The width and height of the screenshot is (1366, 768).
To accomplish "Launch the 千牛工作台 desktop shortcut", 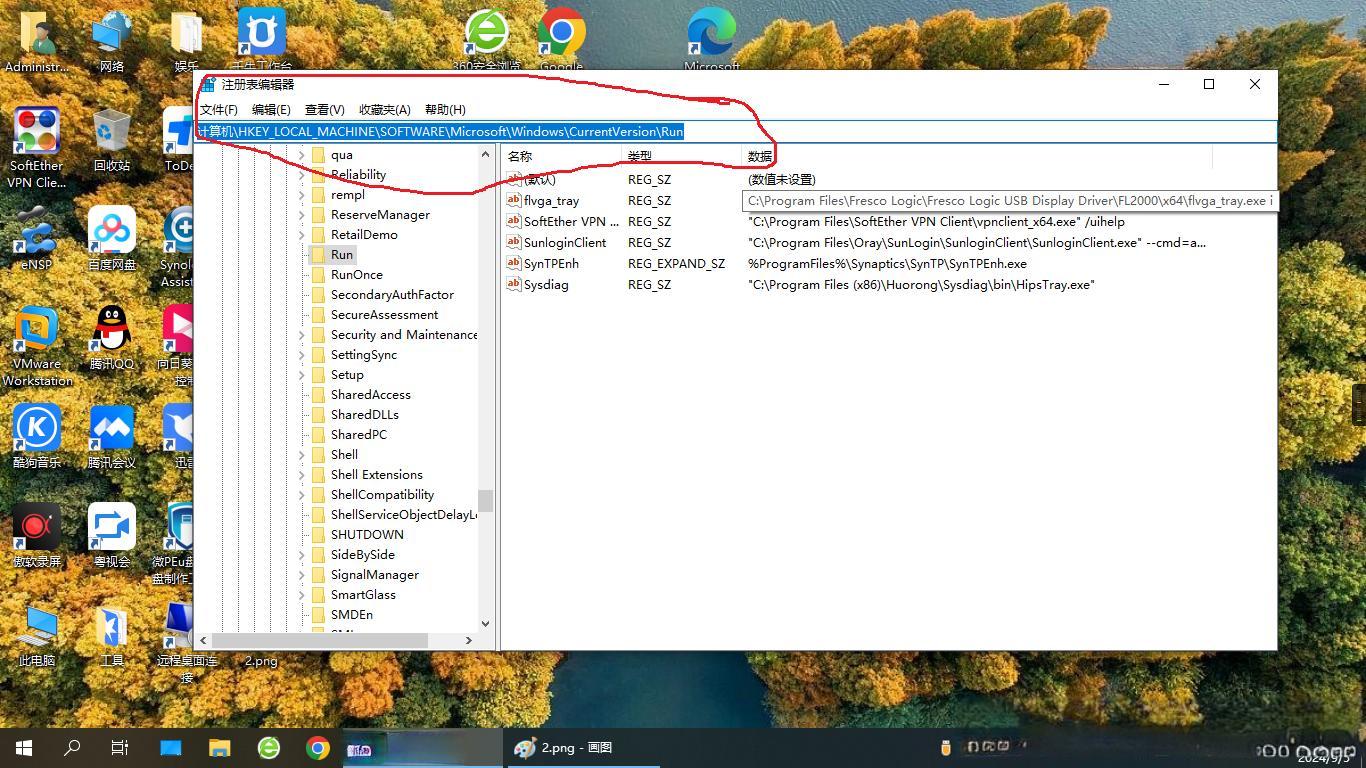I will pos(261,40).
